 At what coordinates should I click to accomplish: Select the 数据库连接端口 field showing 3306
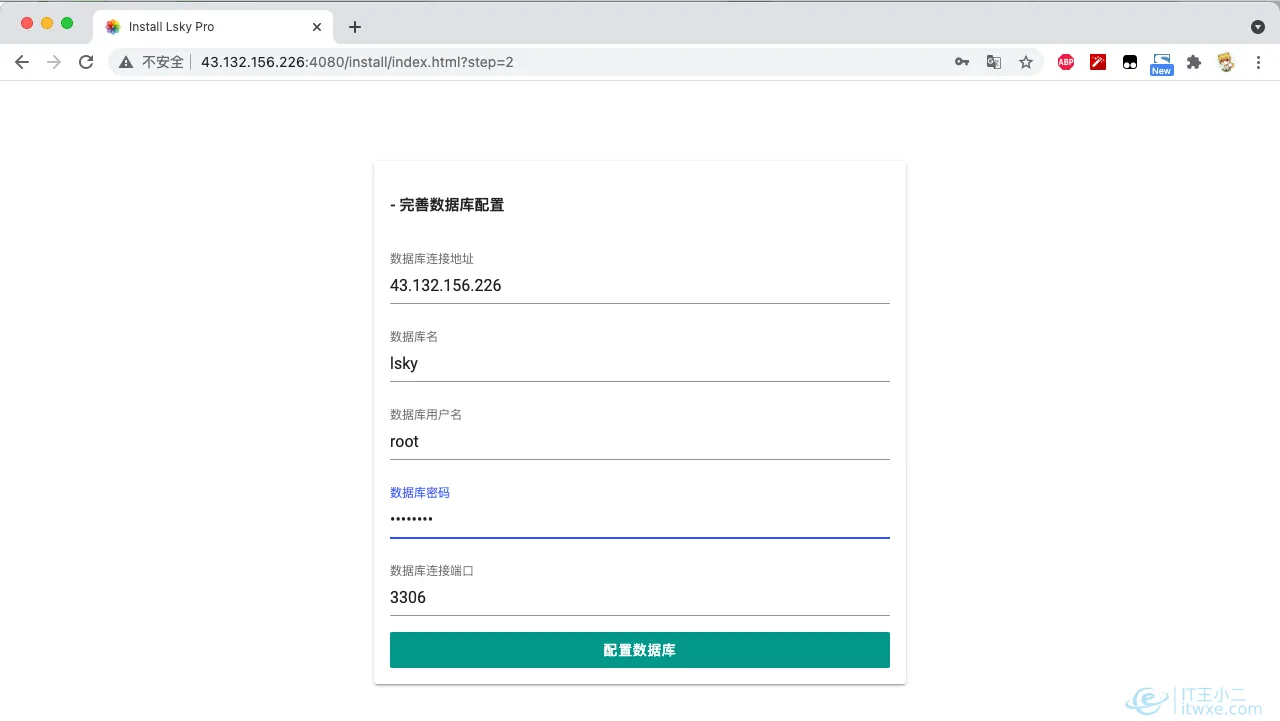640,597
